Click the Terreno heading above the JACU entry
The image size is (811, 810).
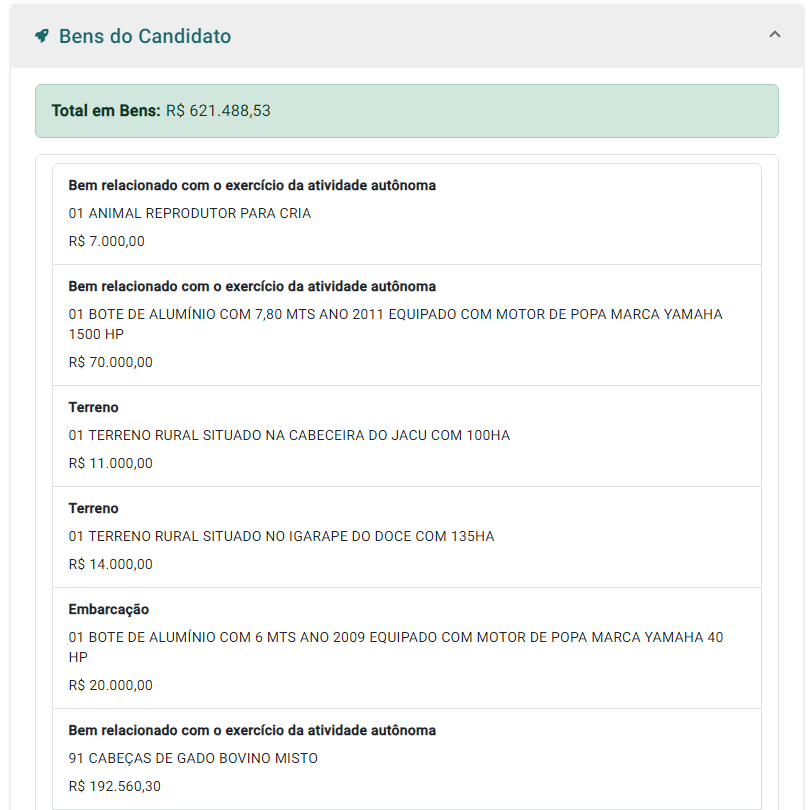click(x=93, y=407)
